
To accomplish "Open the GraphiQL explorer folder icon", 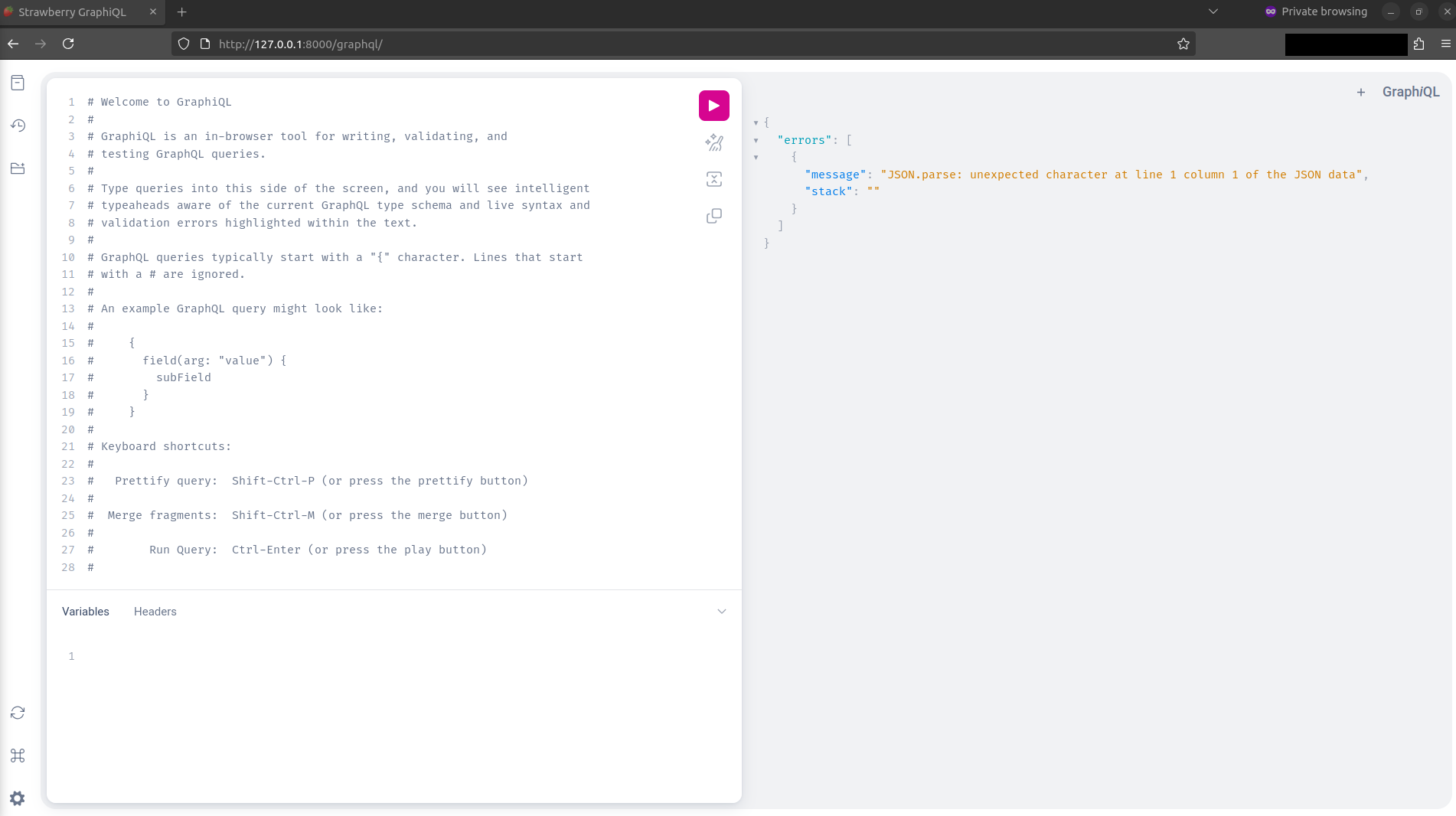I will [18, 168].
